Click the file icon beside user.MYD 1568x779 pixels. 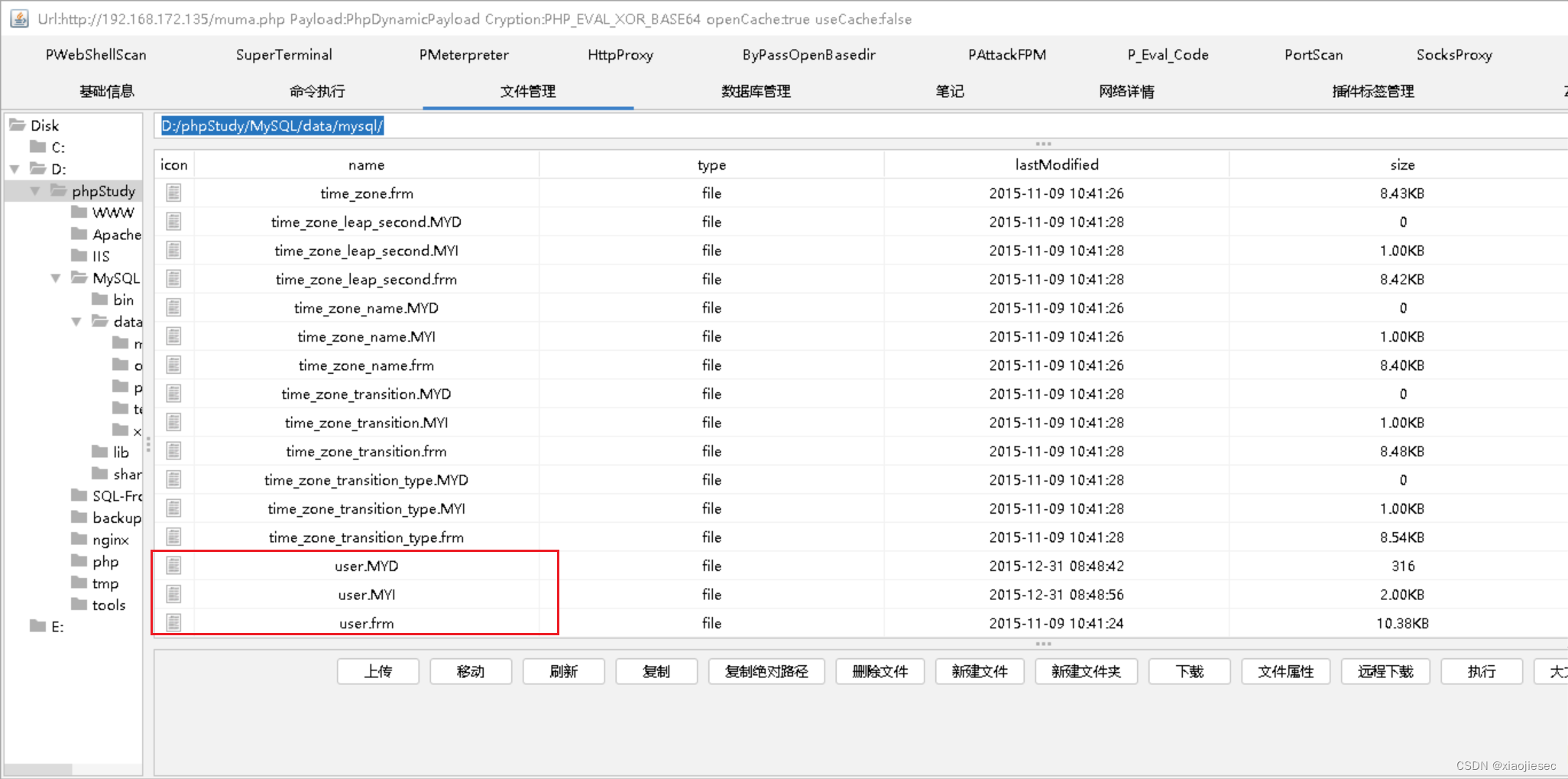pos(173,566)
